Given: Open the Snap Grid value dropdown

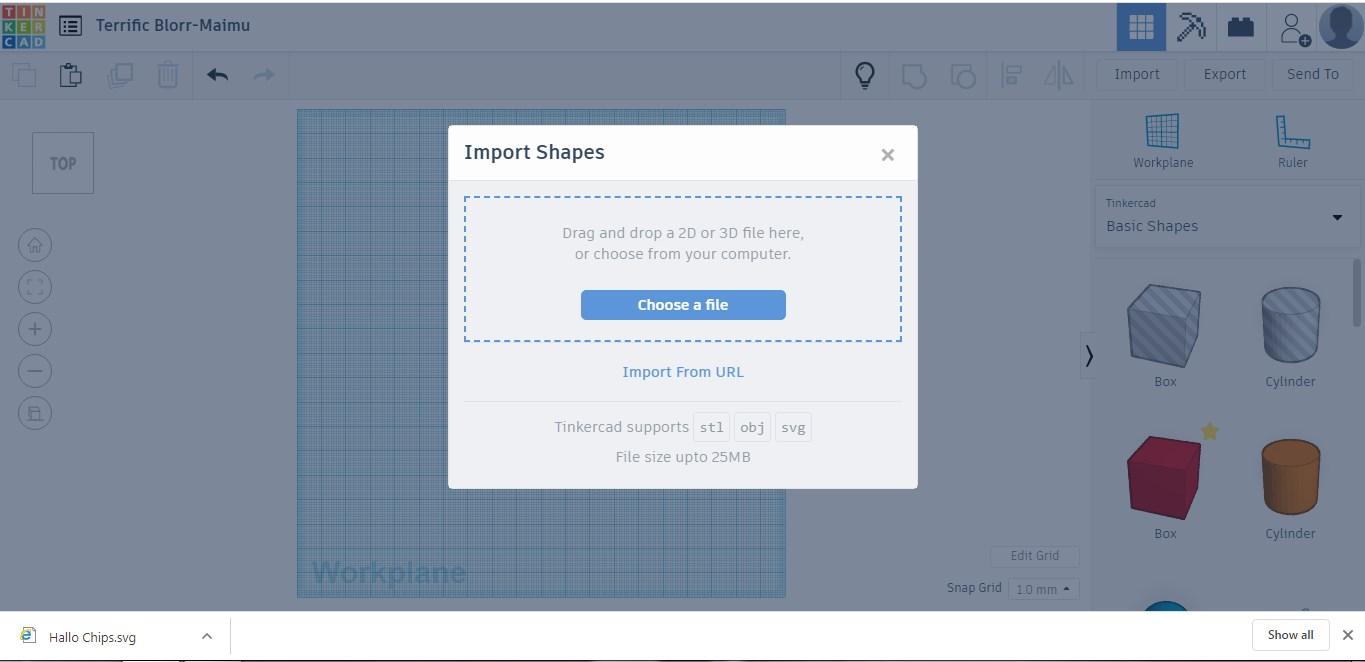Looking at the screenshot, I should pyautogui.click(x=1043, y=589).
